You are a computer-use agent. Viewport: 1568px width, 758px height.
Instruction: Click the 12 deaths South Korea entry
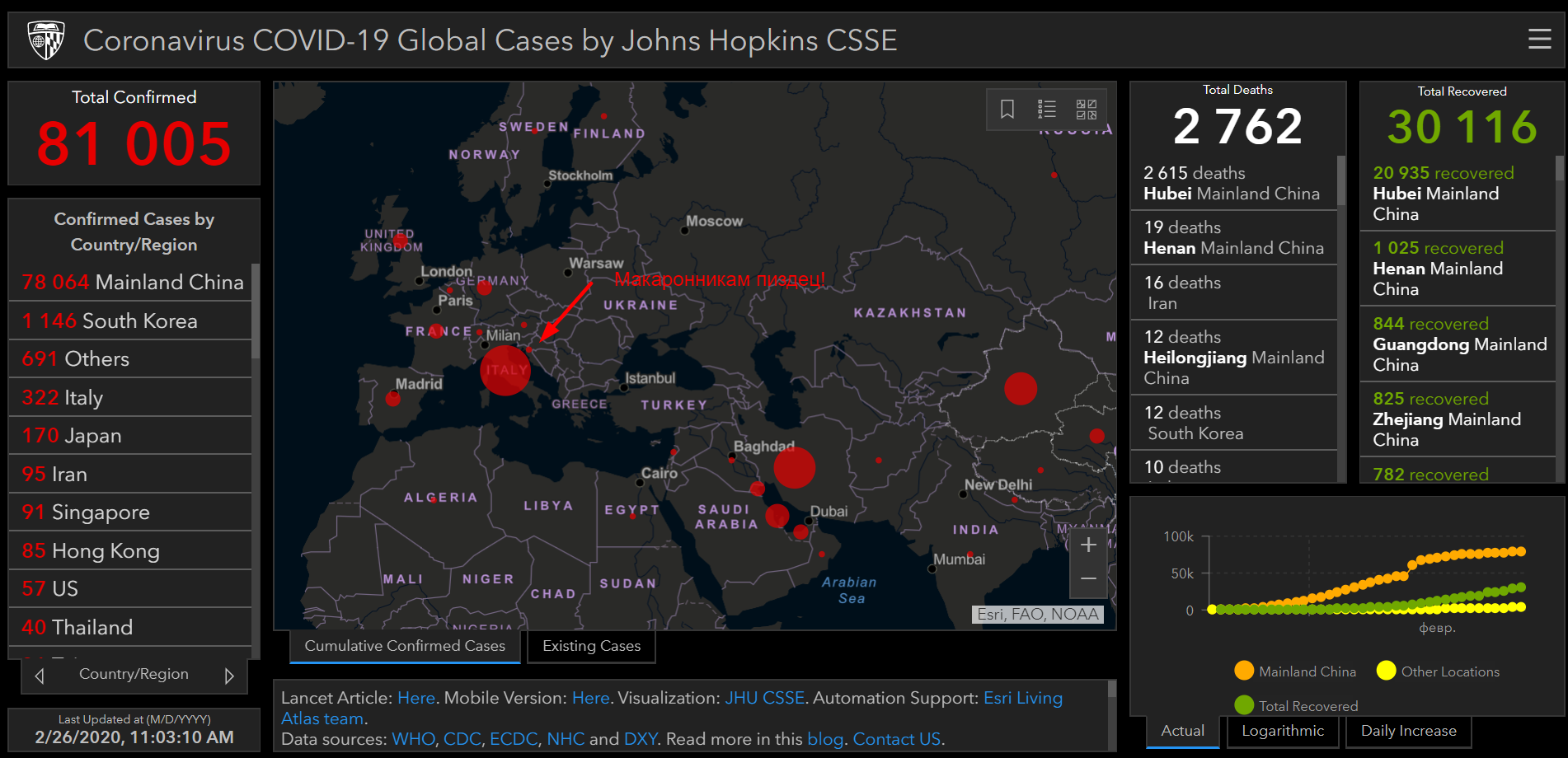(1233, 423)
